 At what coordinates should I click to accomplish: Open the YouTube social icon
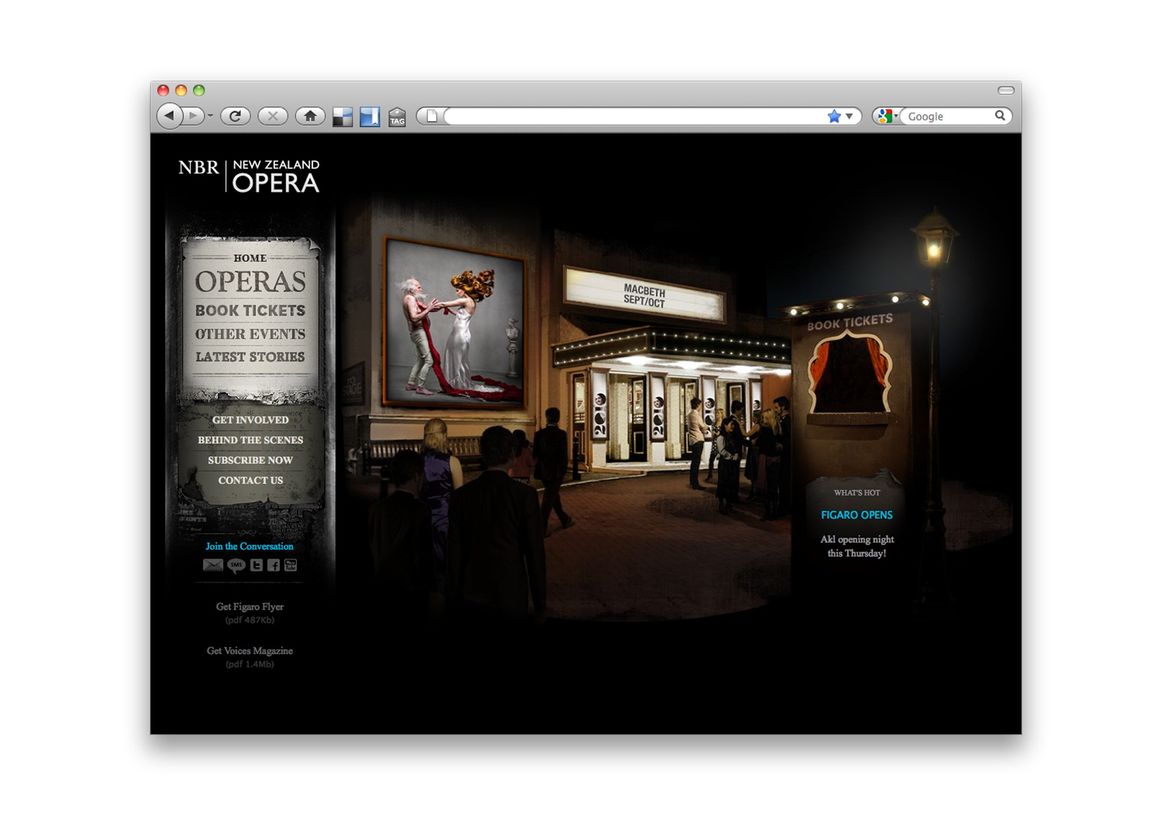[x=291, y=565]
